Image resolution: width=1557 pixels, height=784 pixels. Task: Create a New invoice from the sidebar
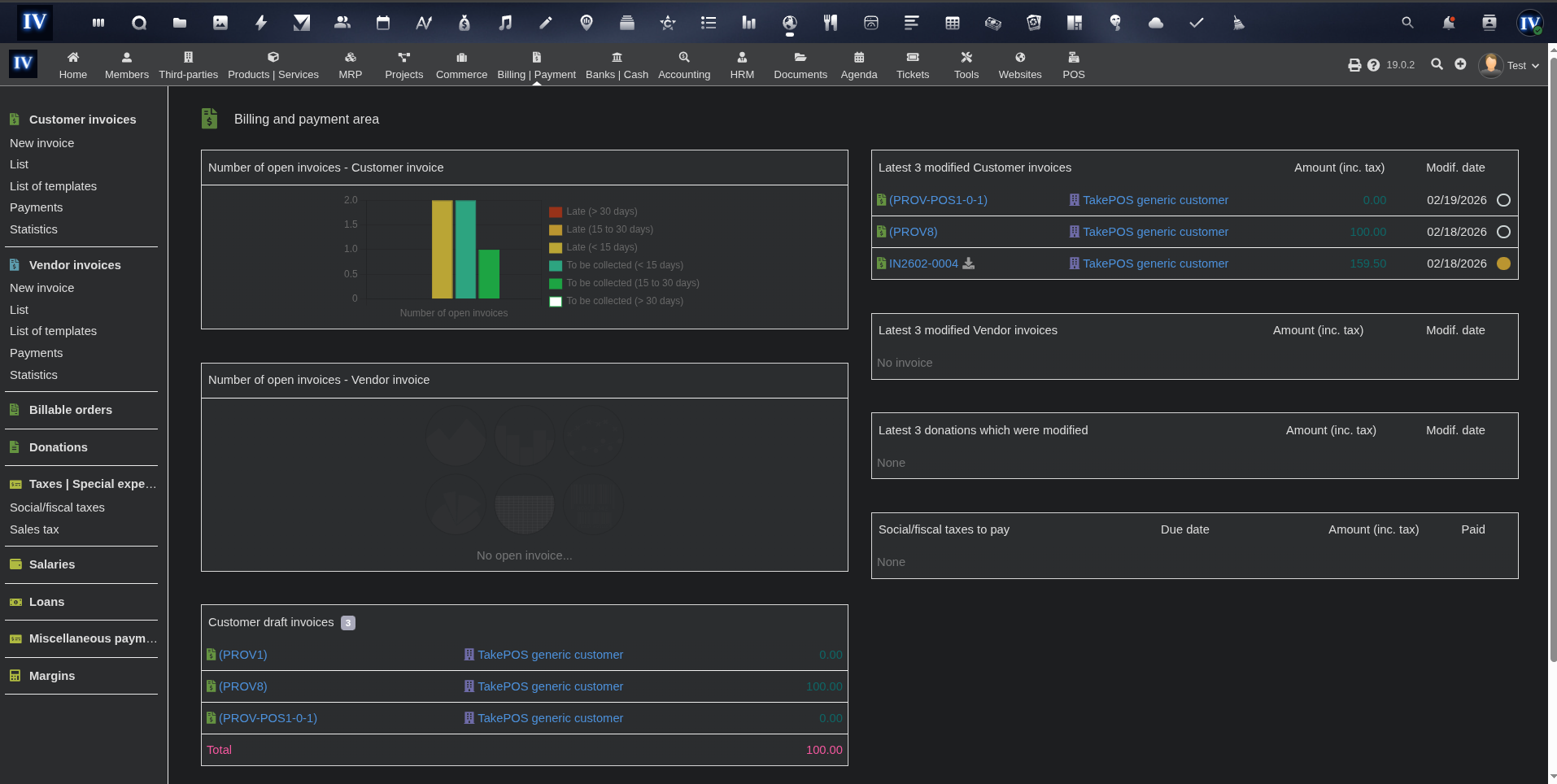(41, 143)
